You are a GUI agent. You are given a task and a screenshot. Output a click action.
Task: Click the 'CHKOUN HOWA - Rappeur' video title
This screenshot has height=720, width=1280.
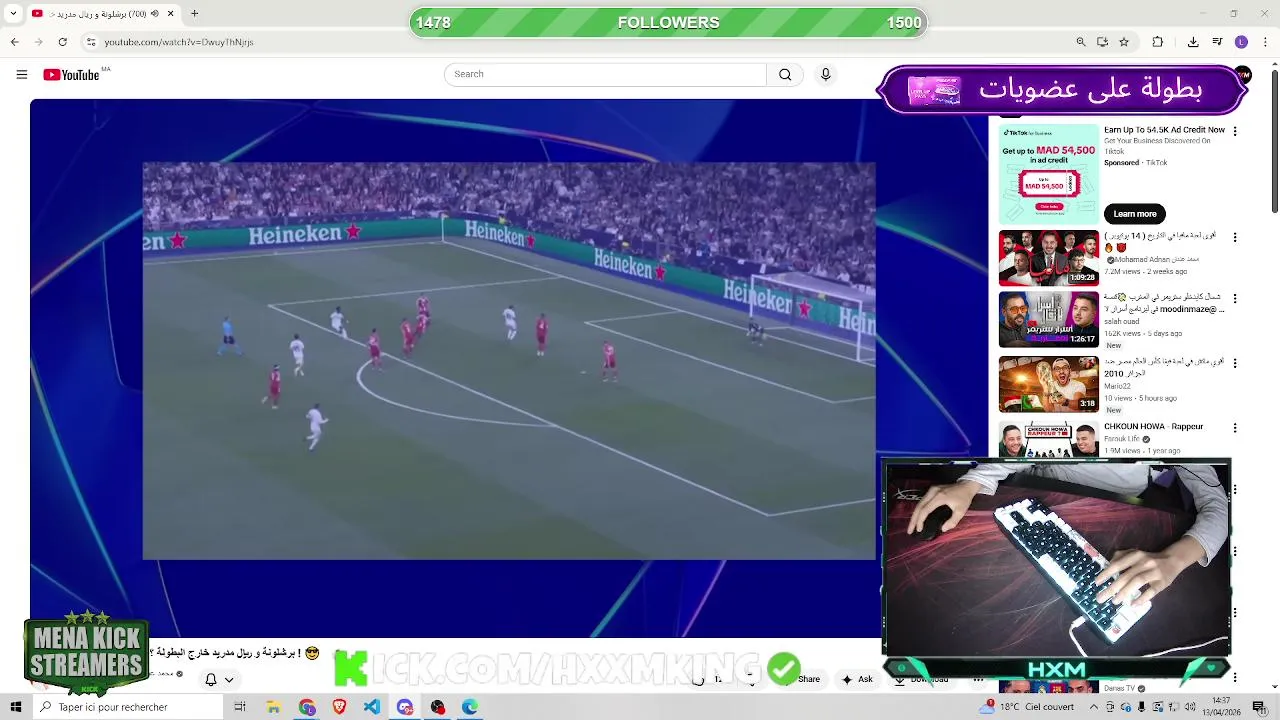1153,427
